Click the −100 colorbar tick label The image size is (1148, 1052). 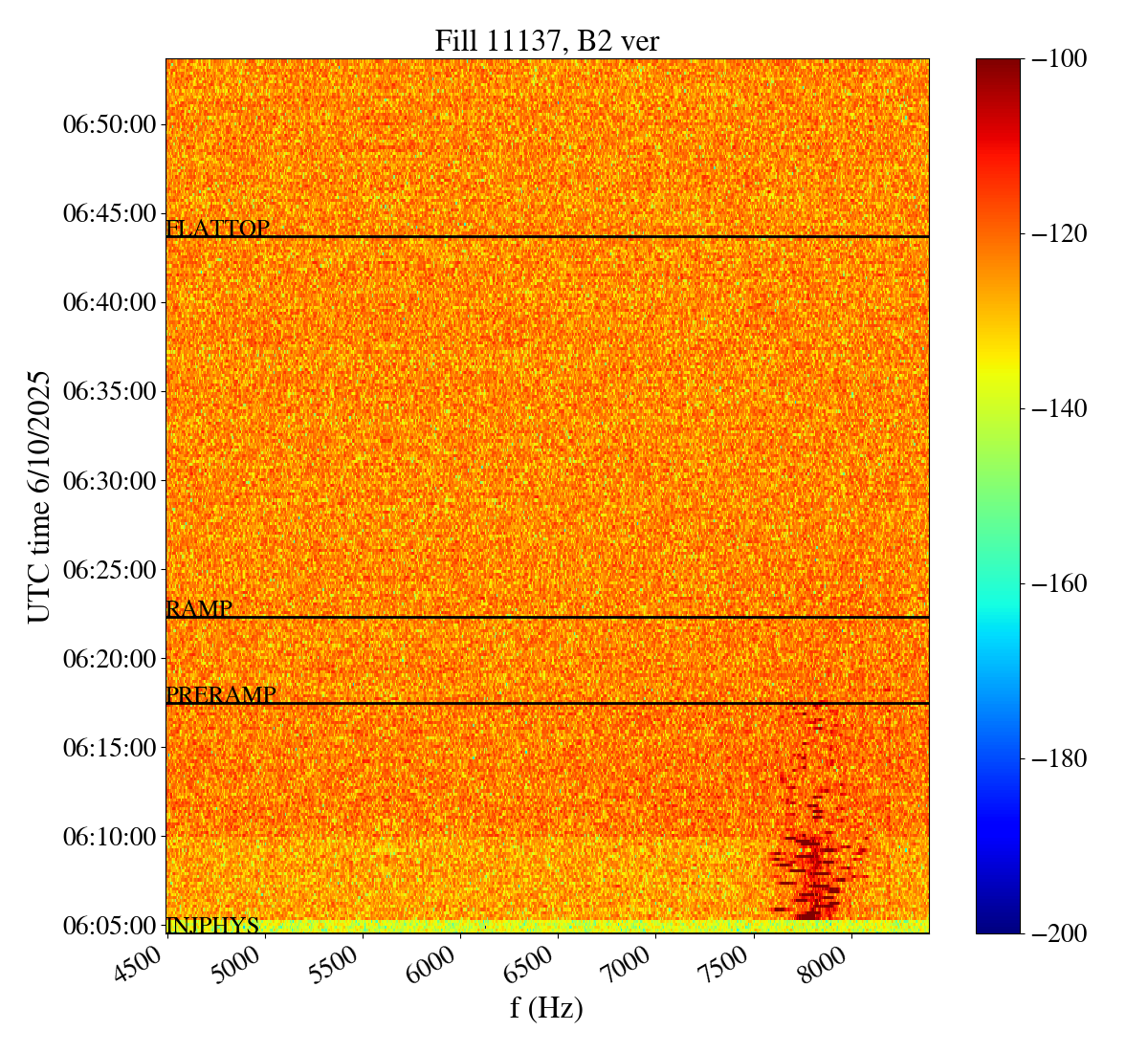coord(1059,59)
